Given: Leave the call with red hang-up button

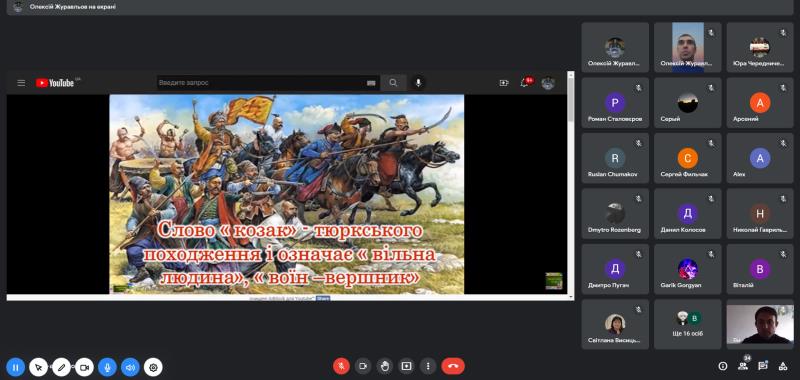Looking at the screenshot, I should tap(453, 366).
